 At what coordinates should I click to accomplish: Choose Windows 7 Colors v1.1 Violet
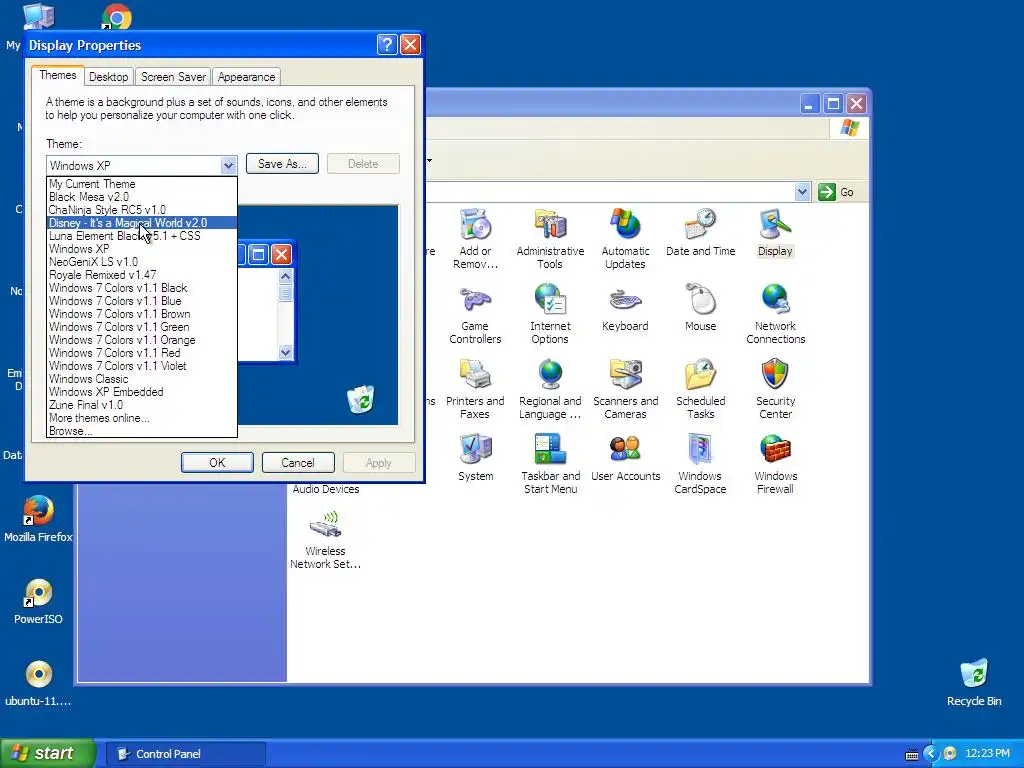pos(142,366)
